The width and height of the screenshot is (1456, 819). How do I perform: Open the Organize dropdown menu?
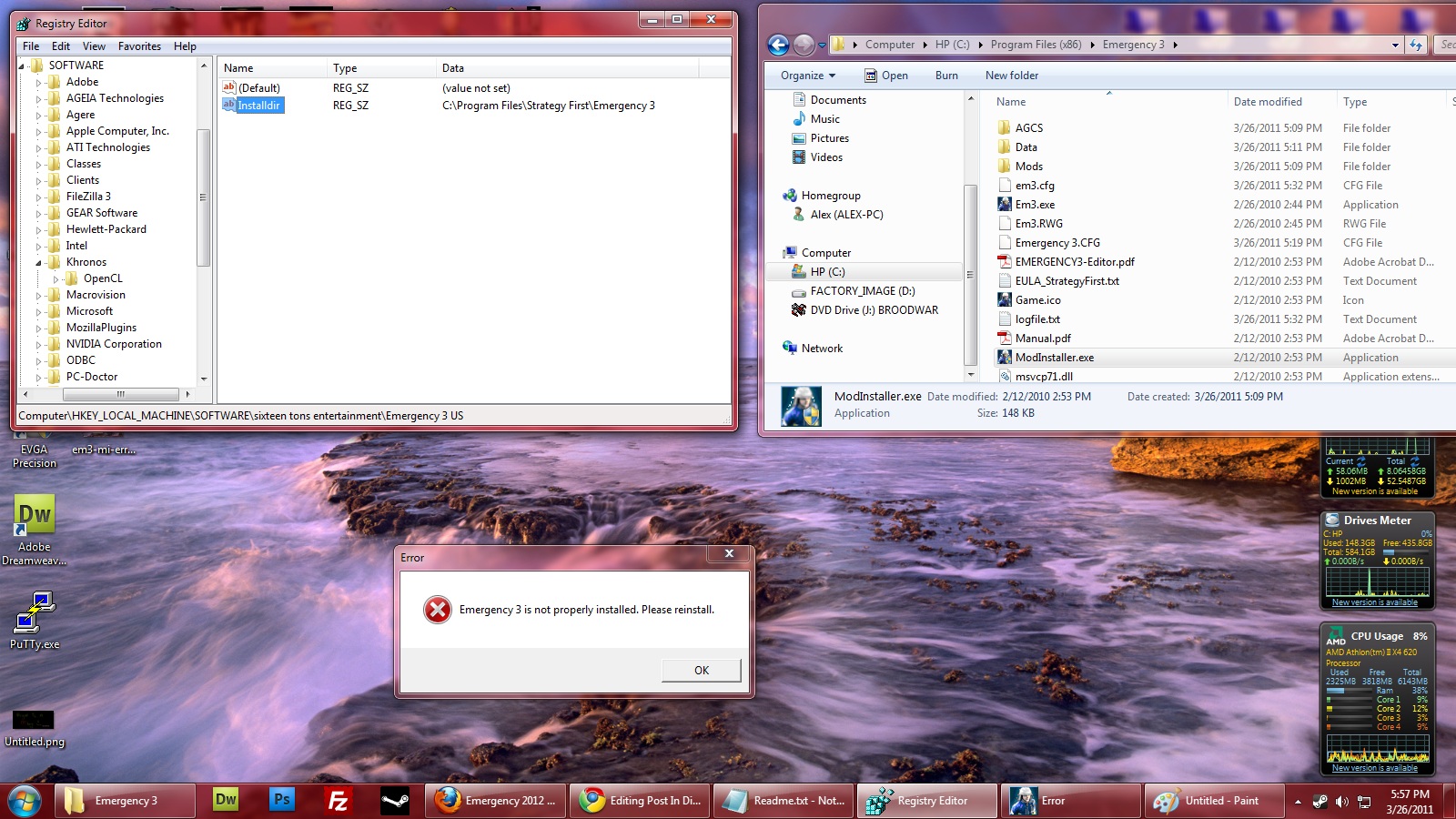pos(808,76)
